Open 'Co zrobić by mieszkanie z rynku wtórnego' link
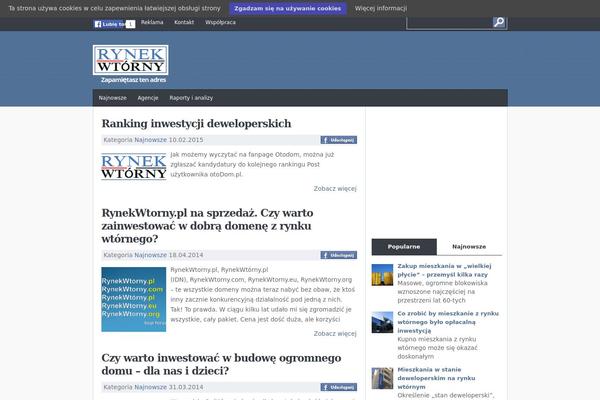The image size is (600, 400). click(448, 322)
